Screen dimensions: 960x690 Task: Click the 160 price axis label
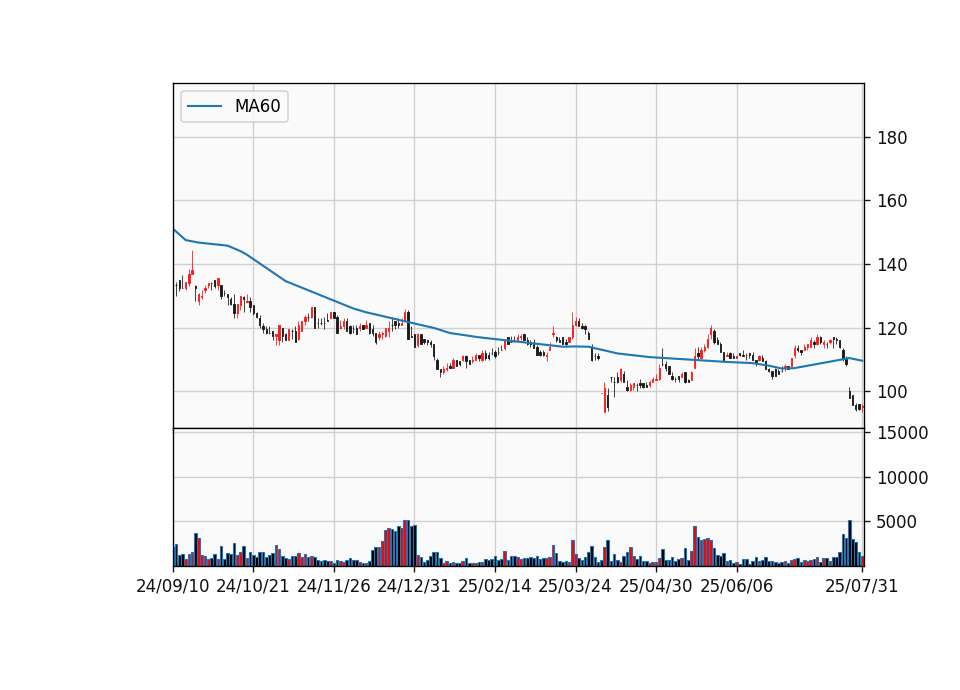point(892,201)
